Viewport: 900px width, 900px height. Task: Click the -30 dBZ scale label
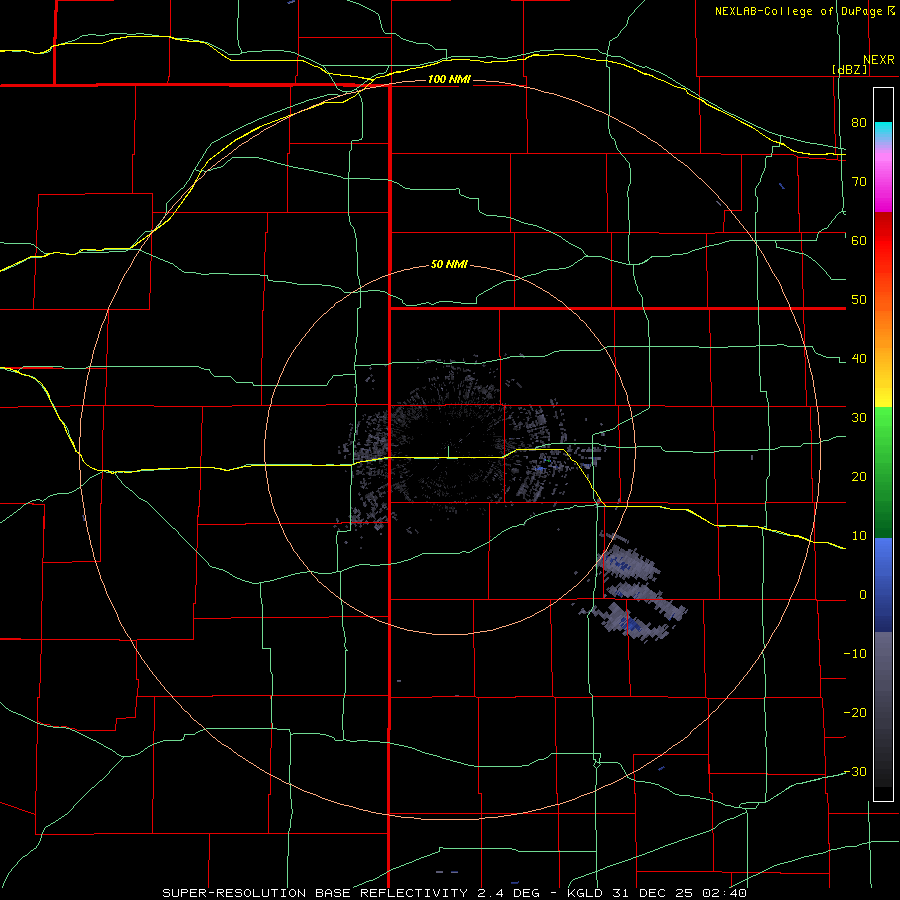[855, 773]
